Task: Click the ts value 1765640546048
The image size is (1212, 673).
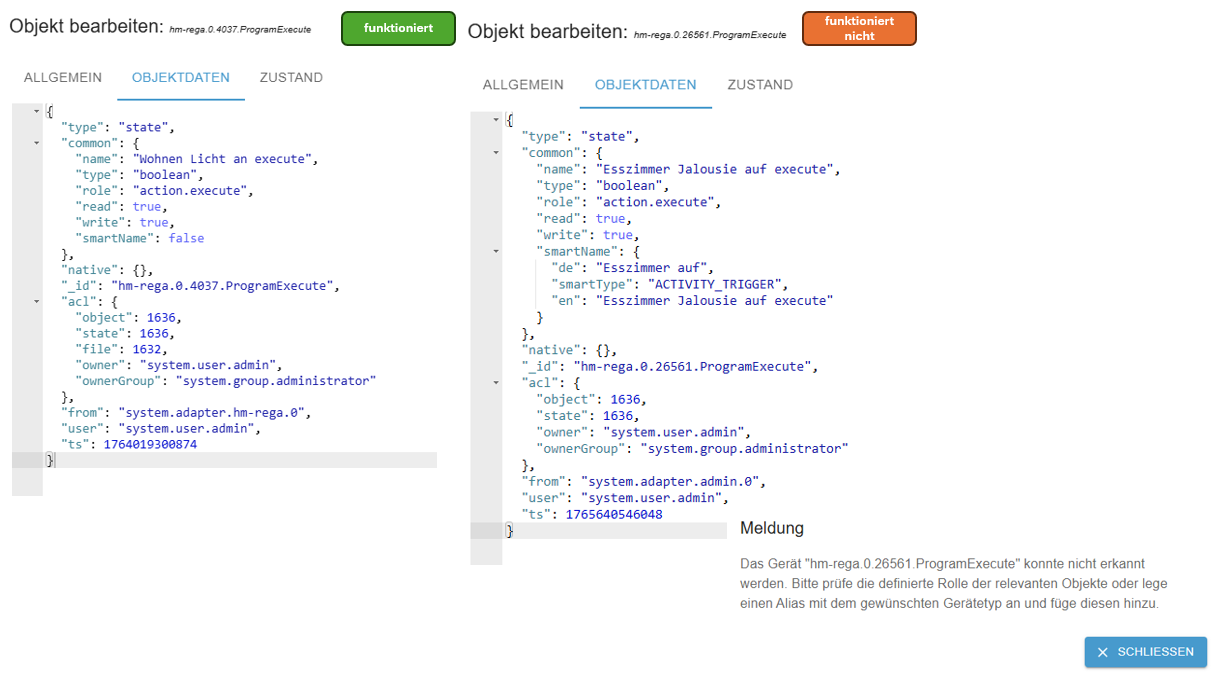Action: (613, 514)
